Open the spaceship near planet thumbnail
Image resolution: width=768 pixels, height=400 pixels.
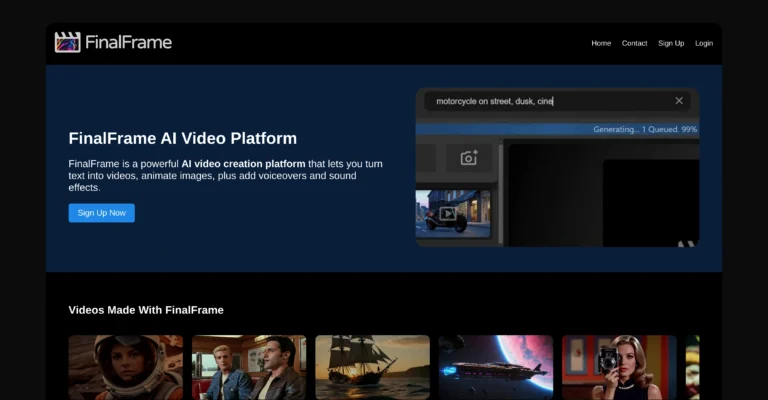click(x=496, y=367)
